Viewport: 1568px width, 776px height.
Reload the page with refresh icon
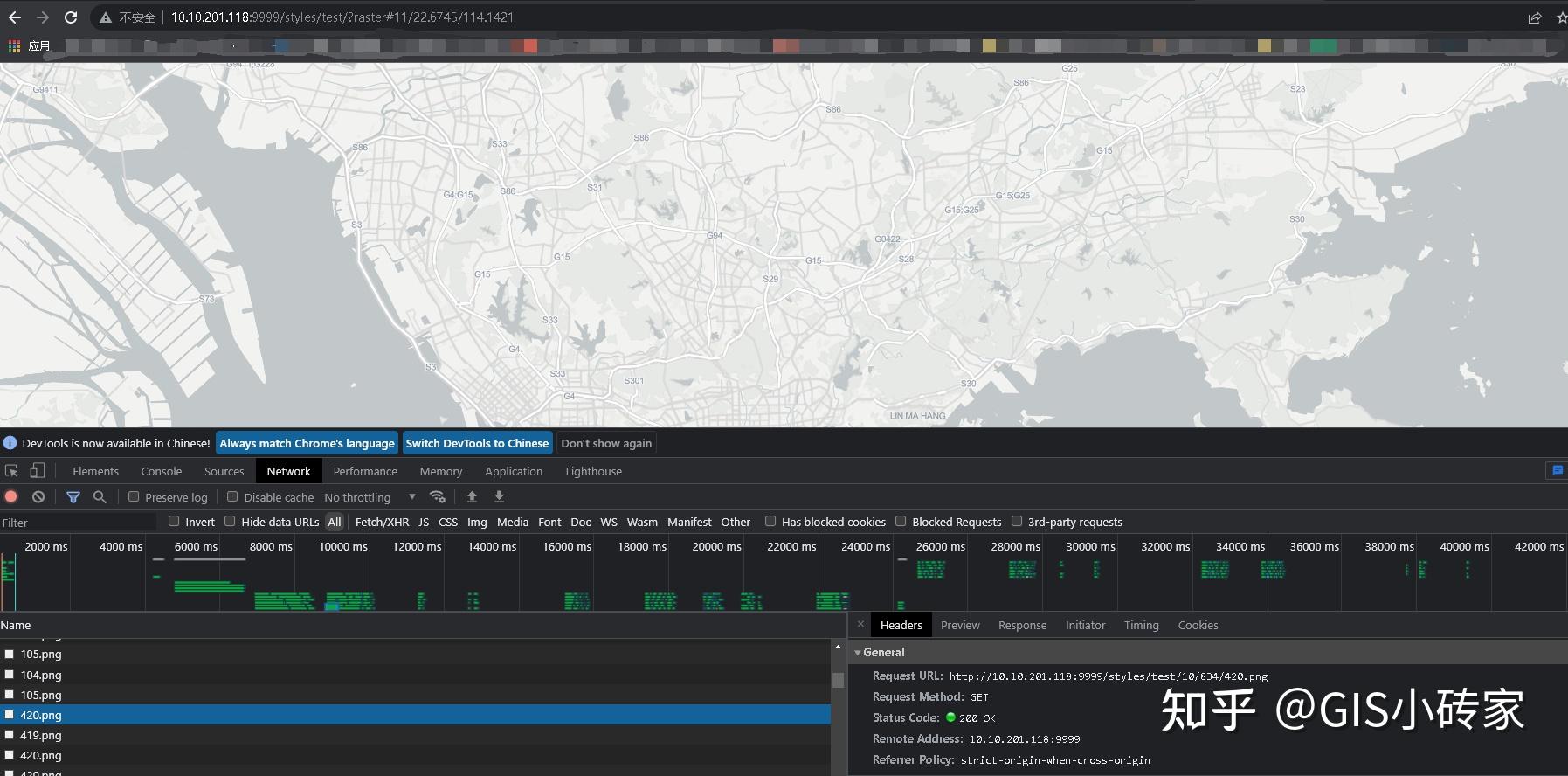point(71,17)
